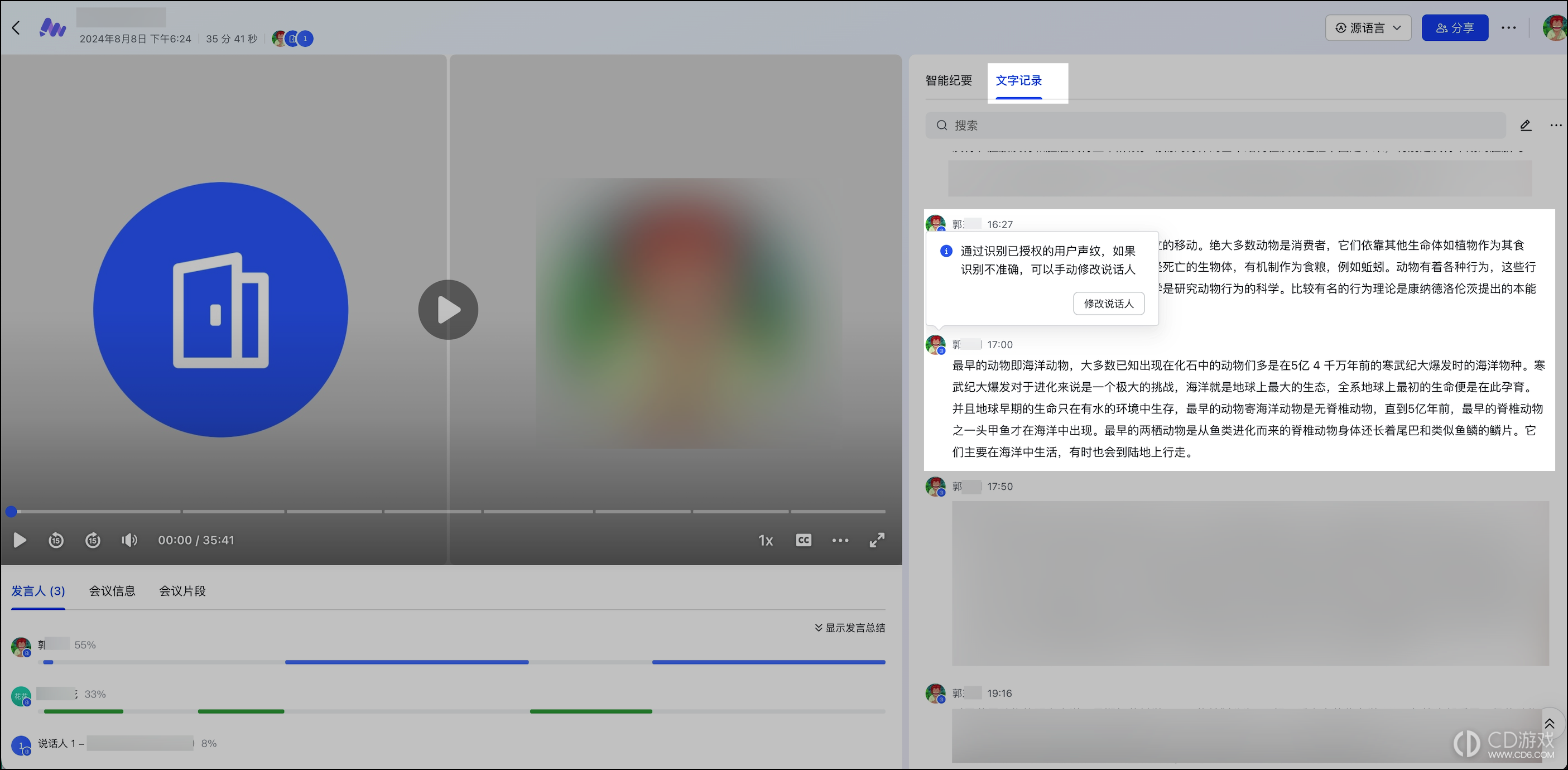Click speaker avatar at 17:00 entry
The image size is (1568, 770).
[x=936, y=344]
